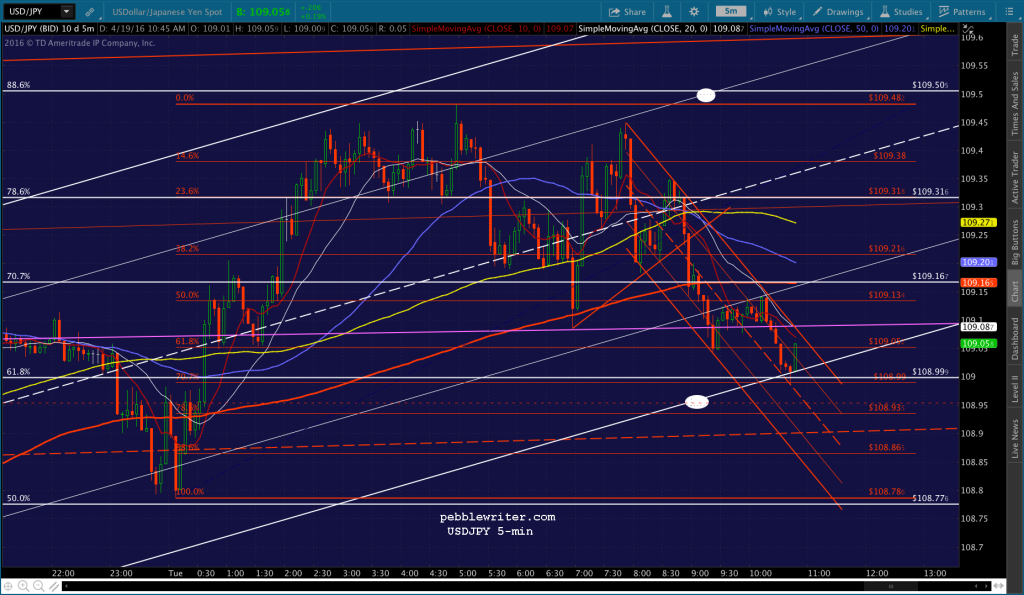Click the $109.48 red retracement label
1024x595 pixels.
[x=887, y=97]
